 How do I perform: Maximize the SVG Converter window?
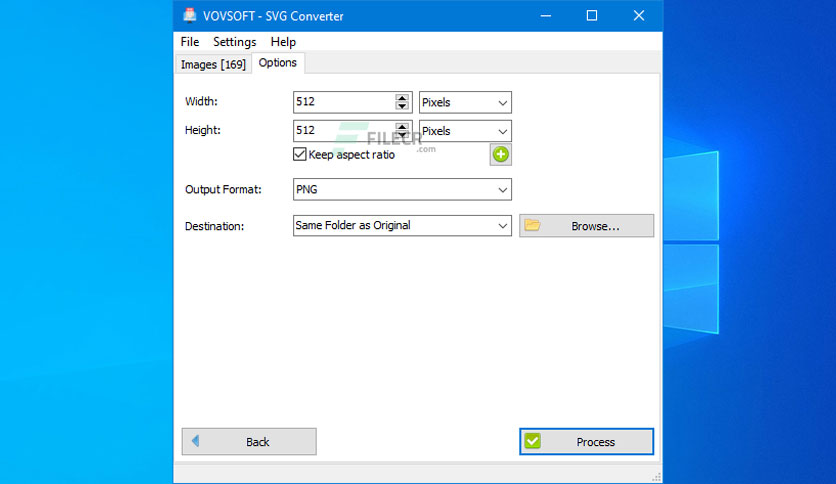click(592, 16)
